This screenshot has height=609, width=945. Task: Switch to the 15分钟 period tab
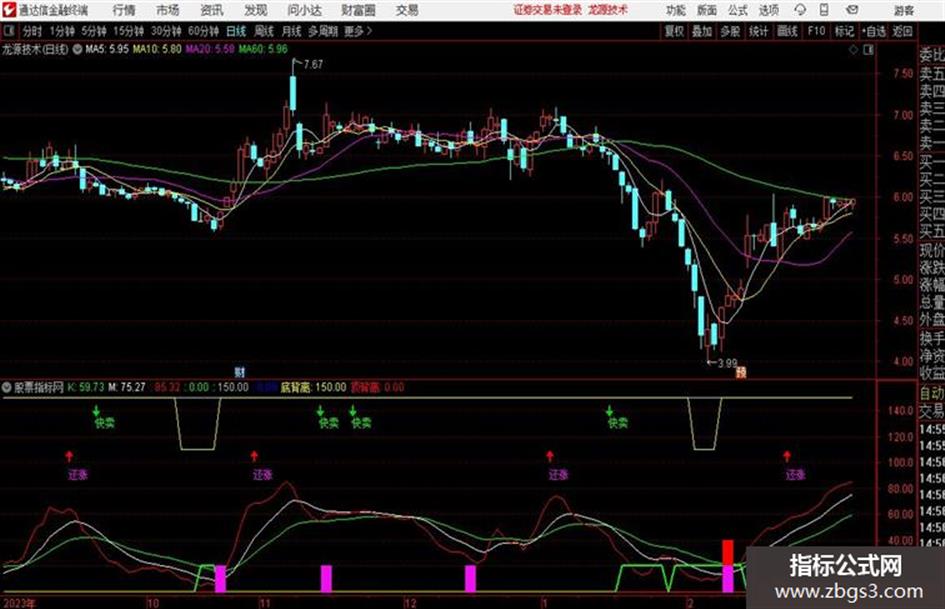point(128,31)
